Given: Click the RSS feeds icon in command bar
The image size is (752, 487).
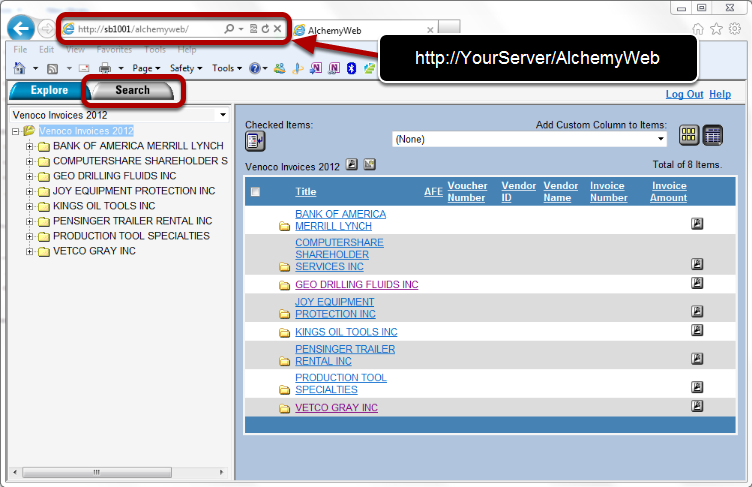Looking at the screenshot, I should [x=52, y=69].
